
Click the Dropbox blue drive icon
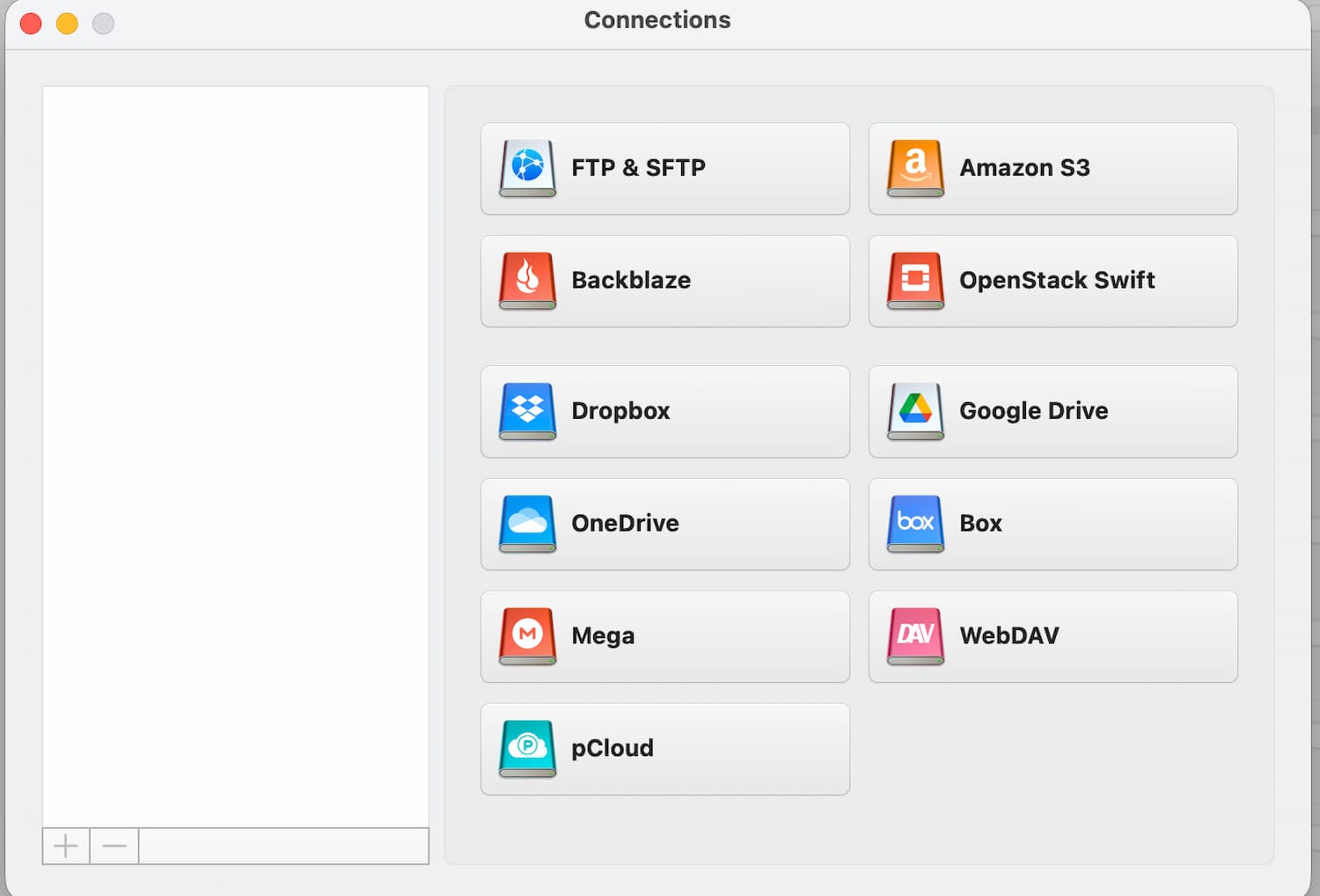point(527,410)
